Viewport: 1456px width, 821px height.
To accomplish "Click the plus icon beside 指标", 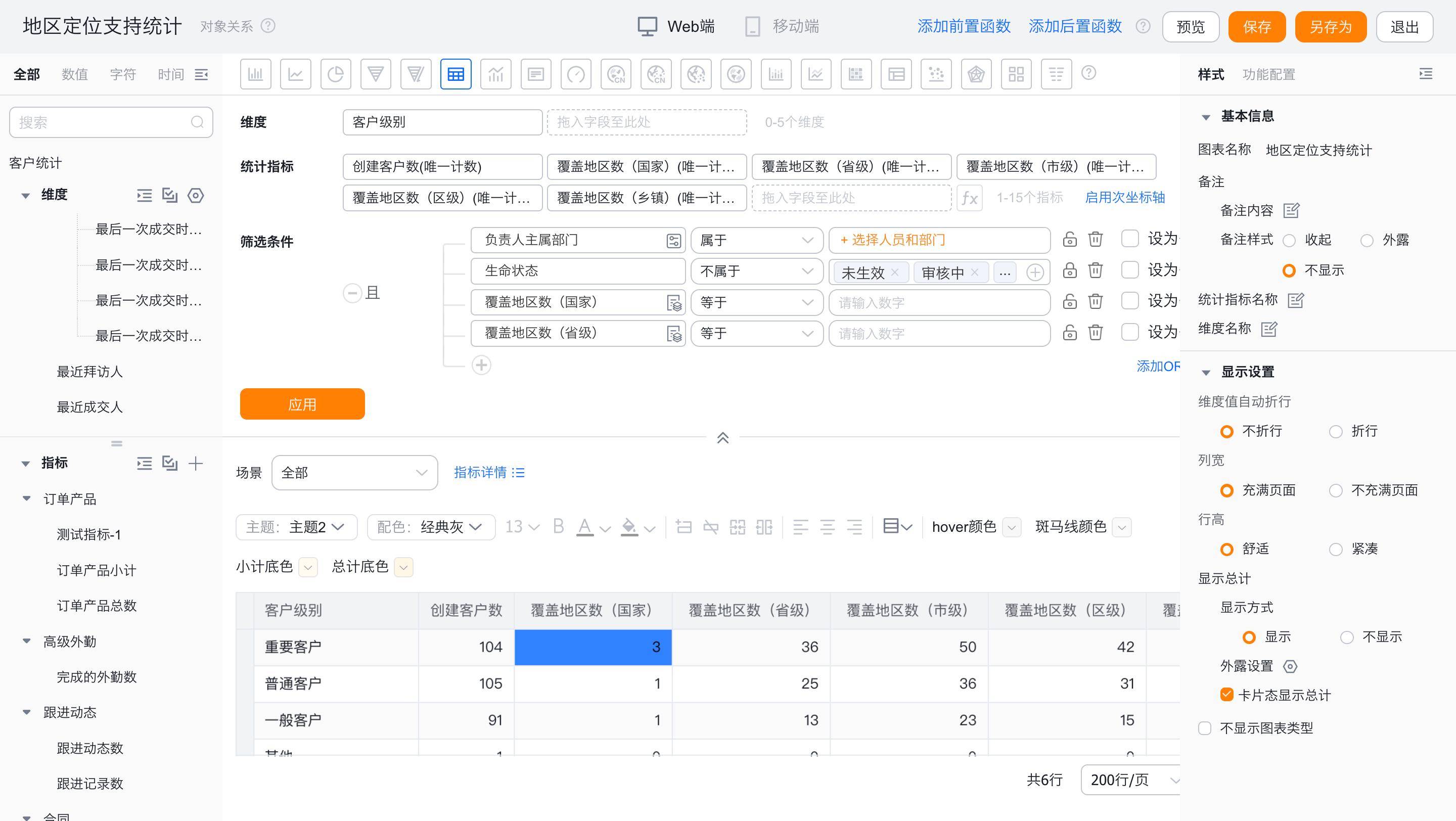I will [196, 464].
